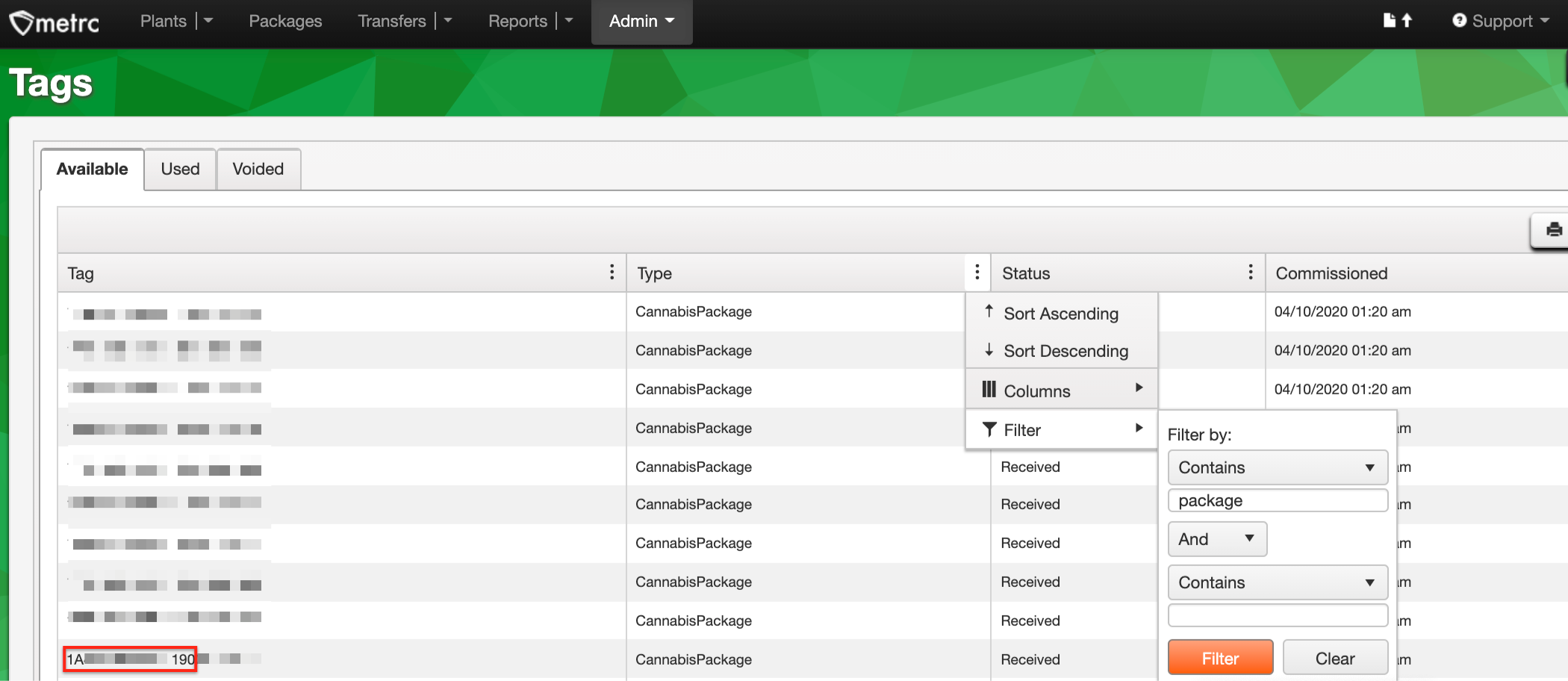Click the Support help icon
Viewport: 1568px width, 681px height.
[x=1460, y=20]
